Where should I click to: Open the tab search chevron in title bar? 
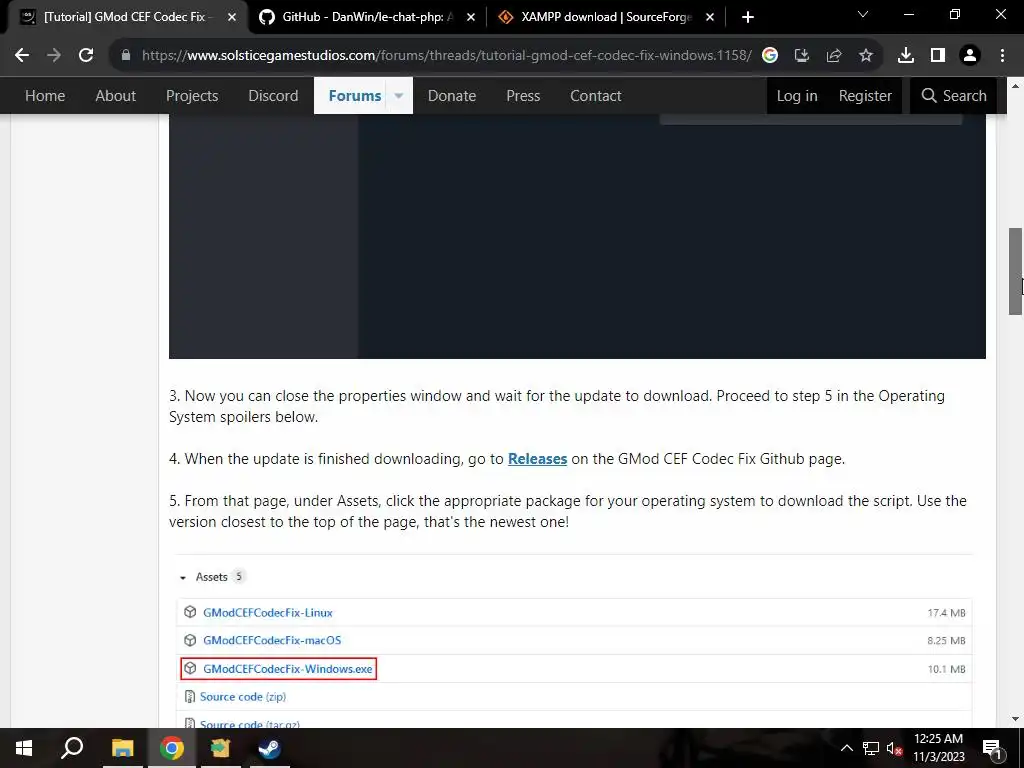[x=863, y=14]
